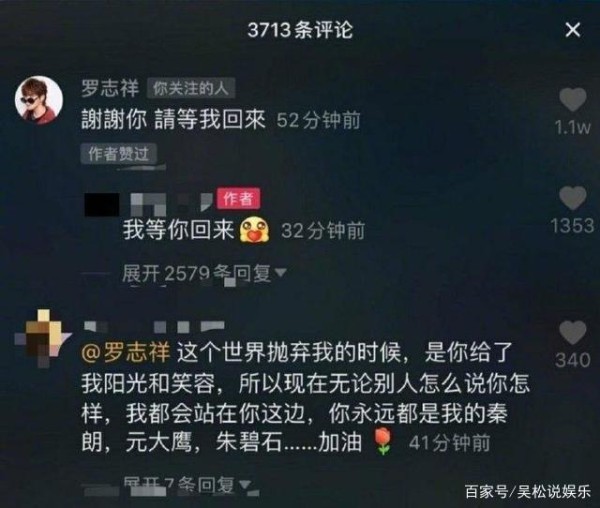Tap the dropdown arrow beside 2579条回复
This screenshot has width=600, height=508.
(281, 272)
